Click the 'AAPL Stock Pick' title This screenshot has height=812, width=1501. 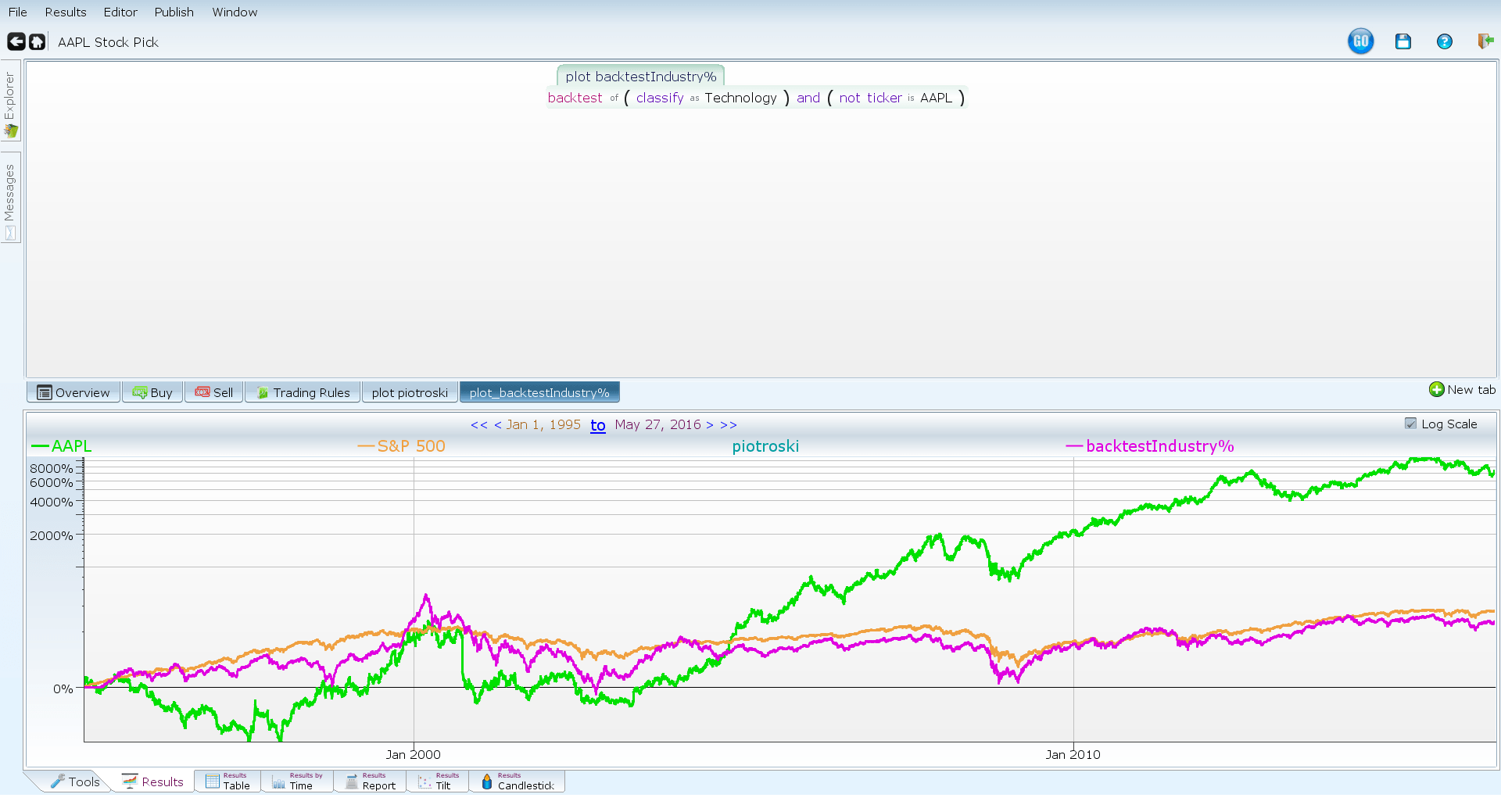click(x=108, y=42)
